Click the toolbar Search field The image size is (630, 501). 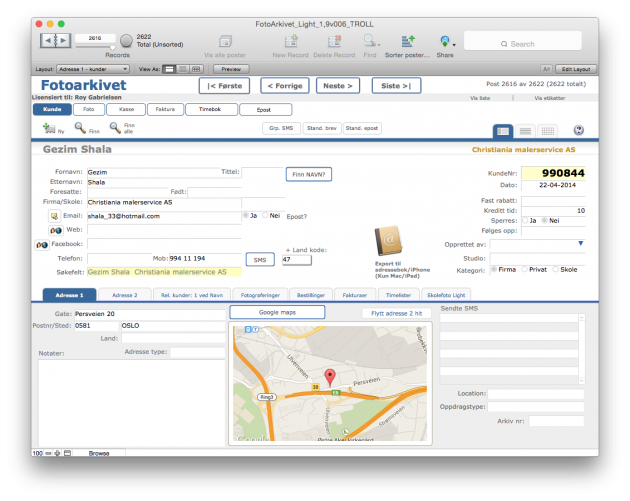522,41
